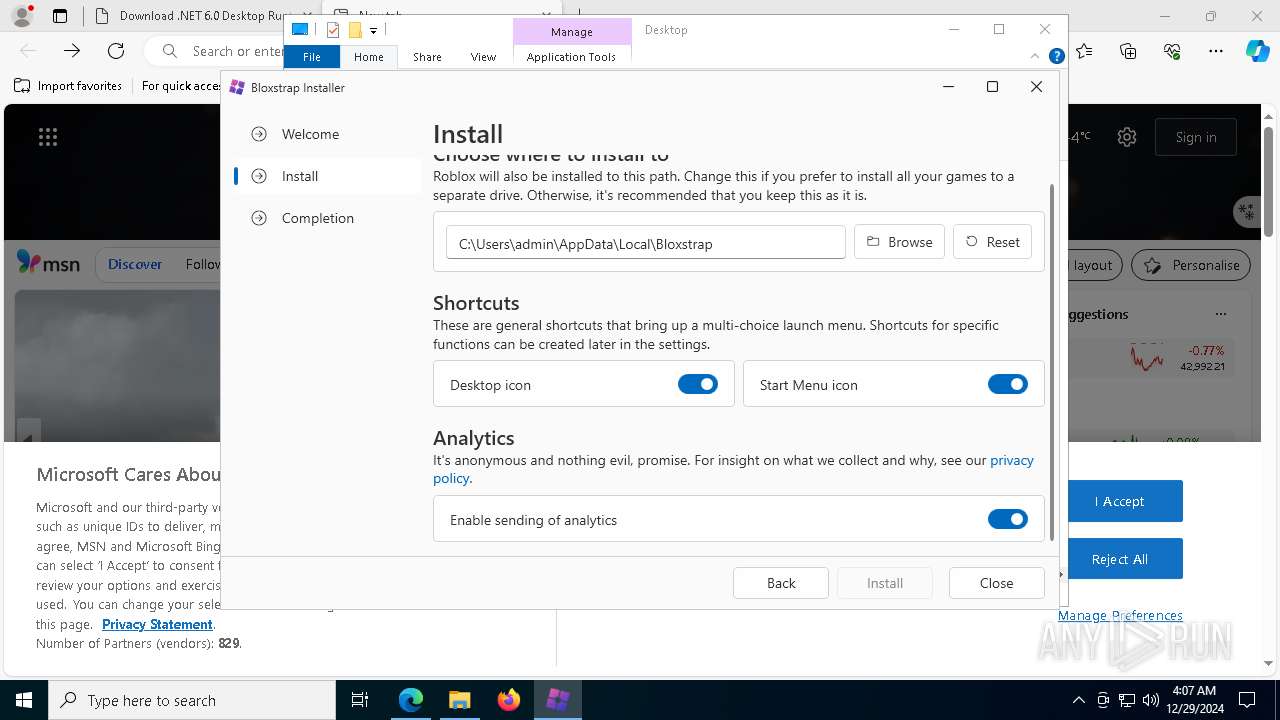
Task: Open Microsoft Edge from taskbar
Action: point(411,700)
